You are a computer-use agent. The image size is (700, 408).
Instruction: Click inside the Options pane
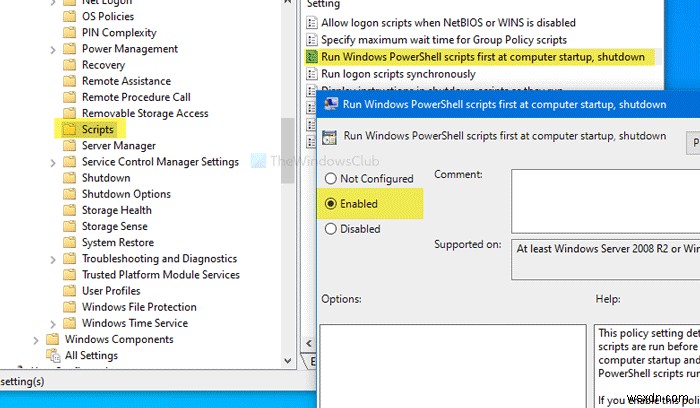[x=453, y=366]
